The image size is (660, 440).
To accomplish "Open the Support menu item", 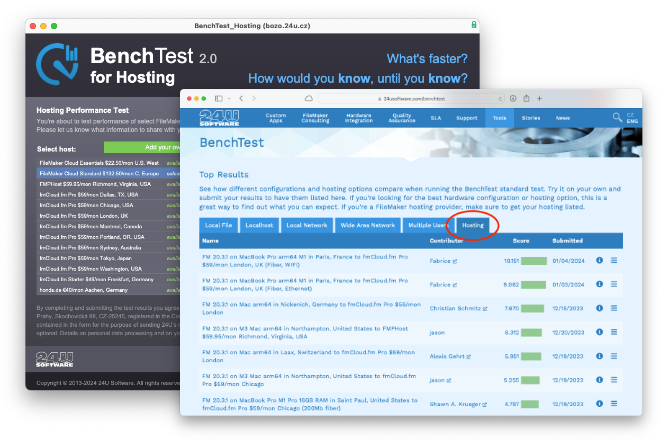I will pyautogui.click(x=467, y=118).
